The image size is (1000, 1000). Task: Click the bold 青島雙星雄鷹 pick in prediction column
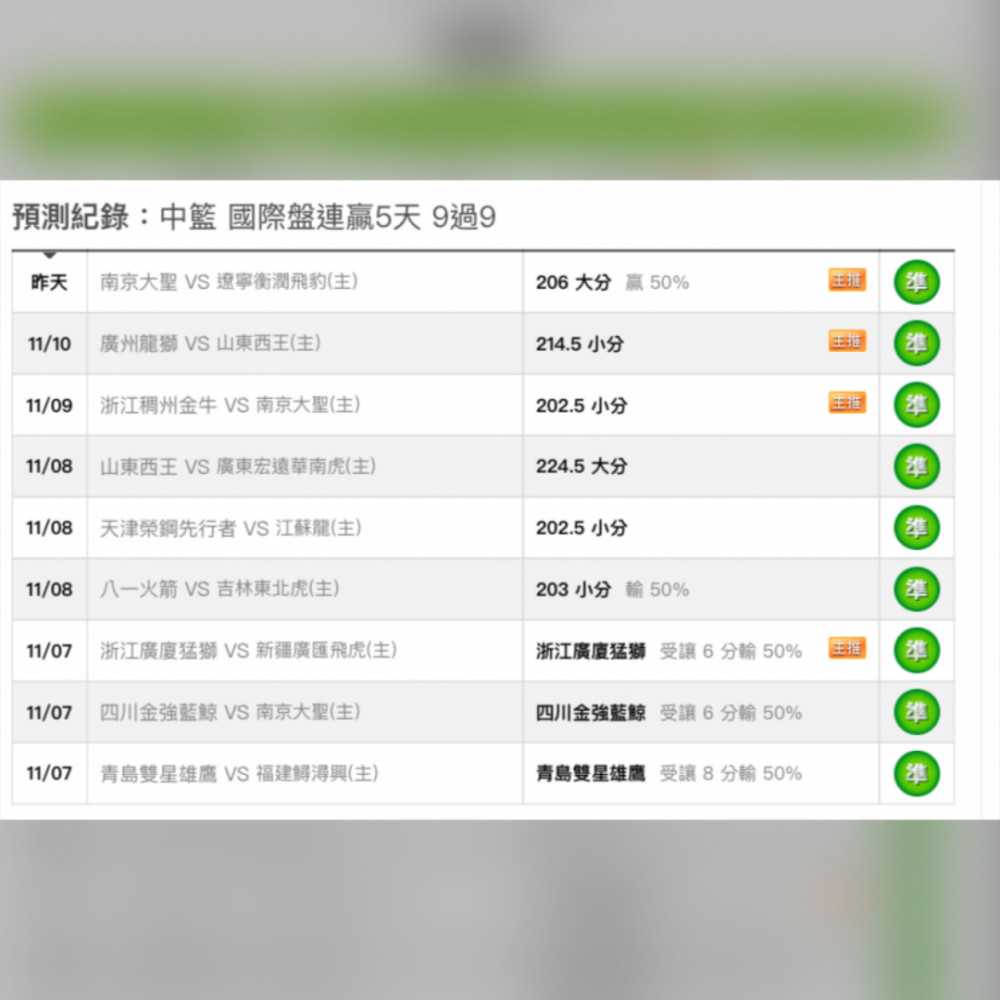click(591, 774)
